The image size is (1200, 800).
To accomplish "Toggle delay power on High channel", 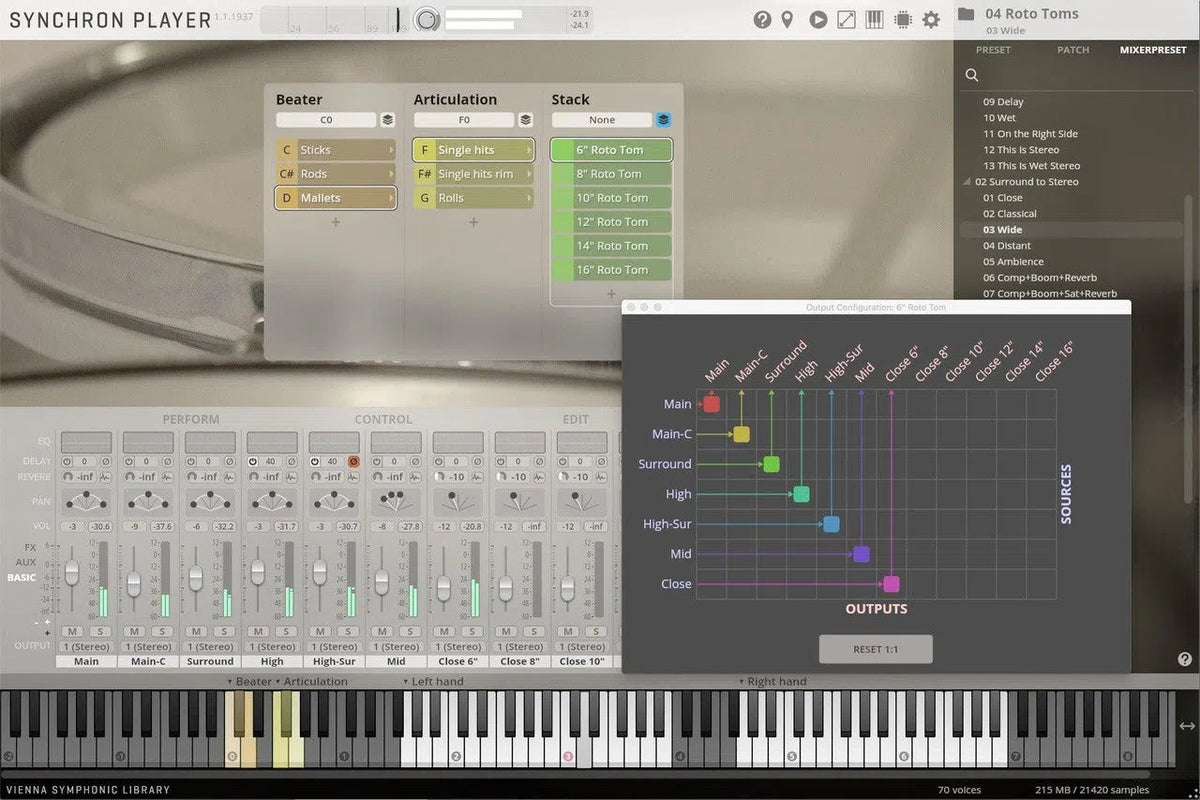I will (252, 462).
